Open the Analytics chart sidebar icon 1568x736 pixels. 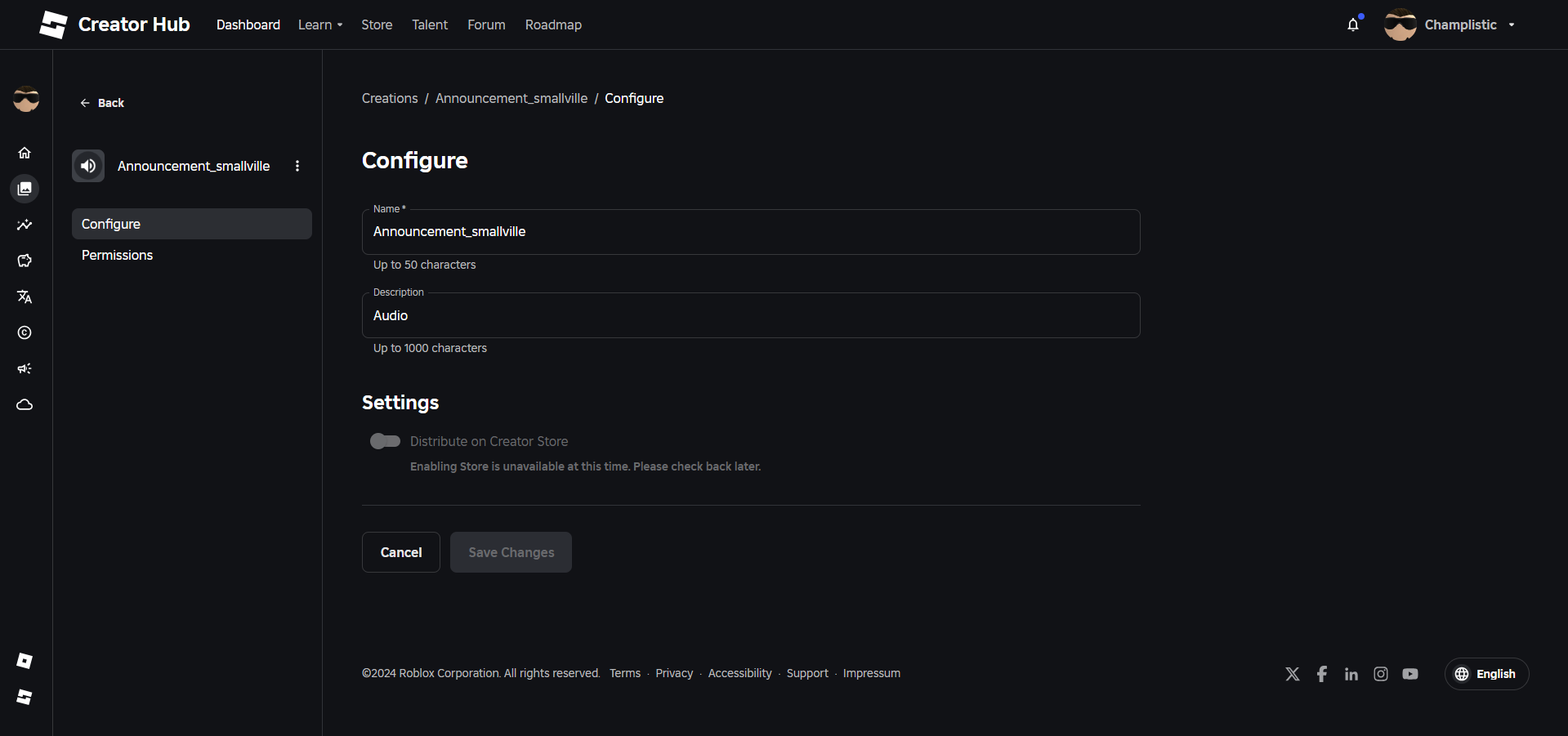click(25, 225)
